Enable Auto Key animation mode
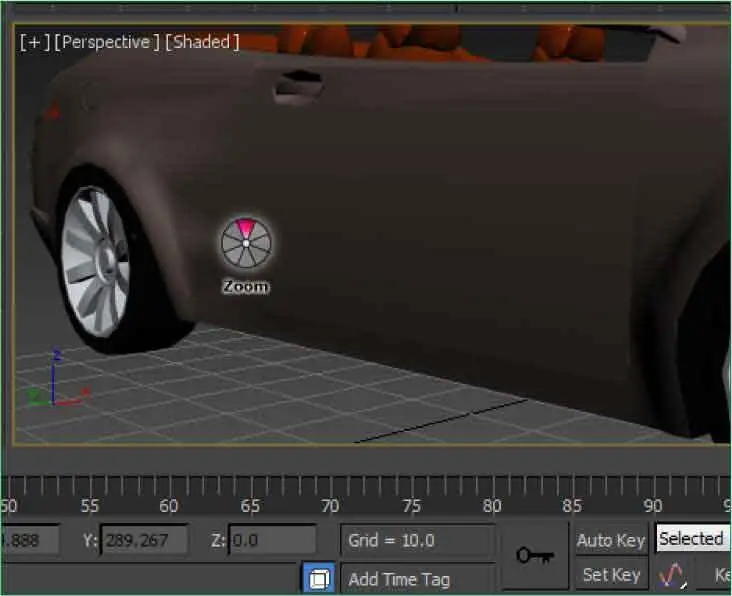Screen dimensions: 732x596 pos(610,540)
